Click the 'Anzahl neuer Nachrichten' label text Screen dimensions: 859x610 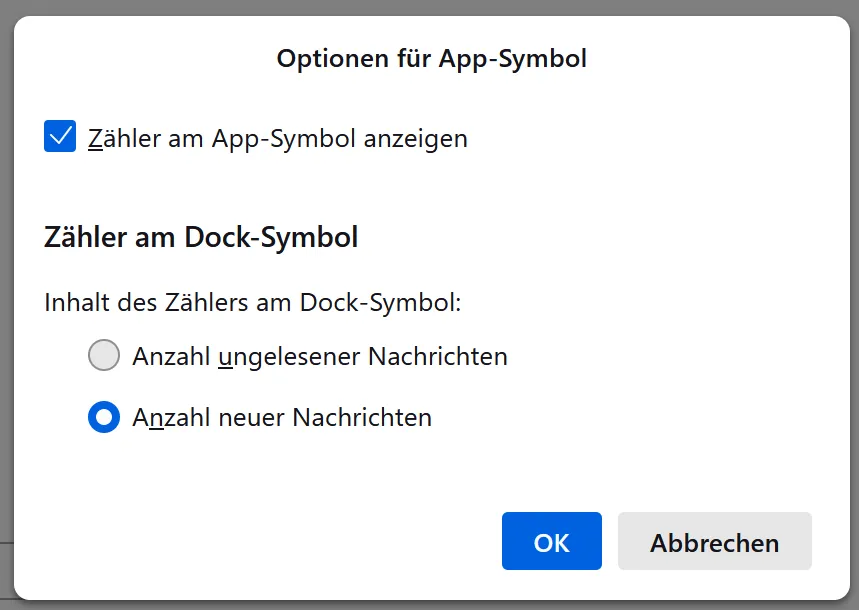coord(282,418)
